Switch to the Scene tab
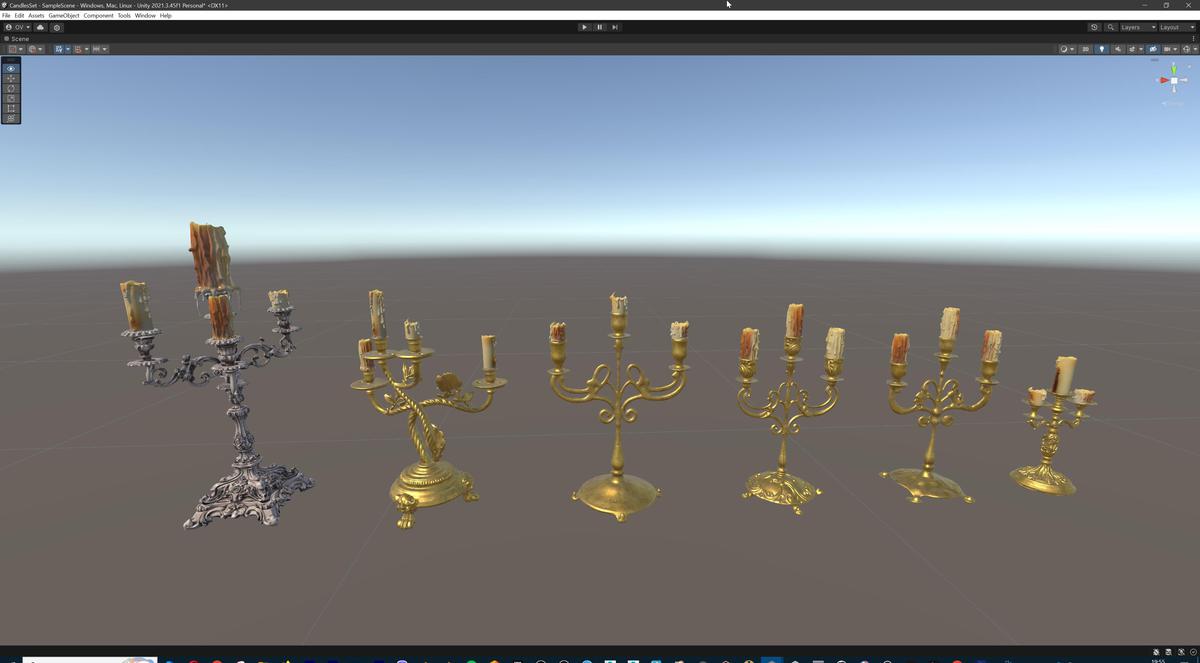Image resolution: width=1200 pixels, height=663 pixels. (18, 38)
